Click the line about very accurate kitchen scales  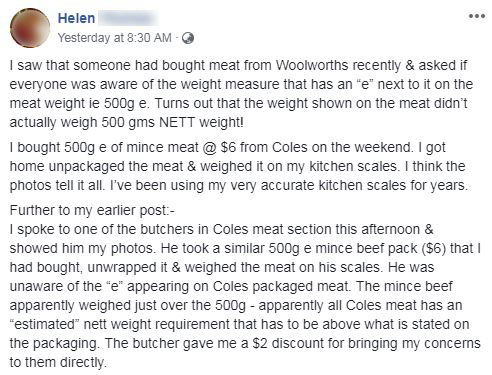239,185
